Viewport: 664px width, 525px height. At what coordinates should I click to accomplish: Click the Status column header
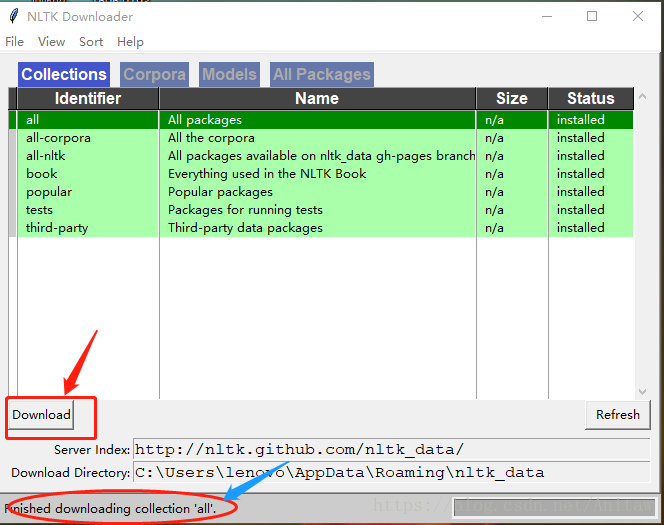point(591,99)
